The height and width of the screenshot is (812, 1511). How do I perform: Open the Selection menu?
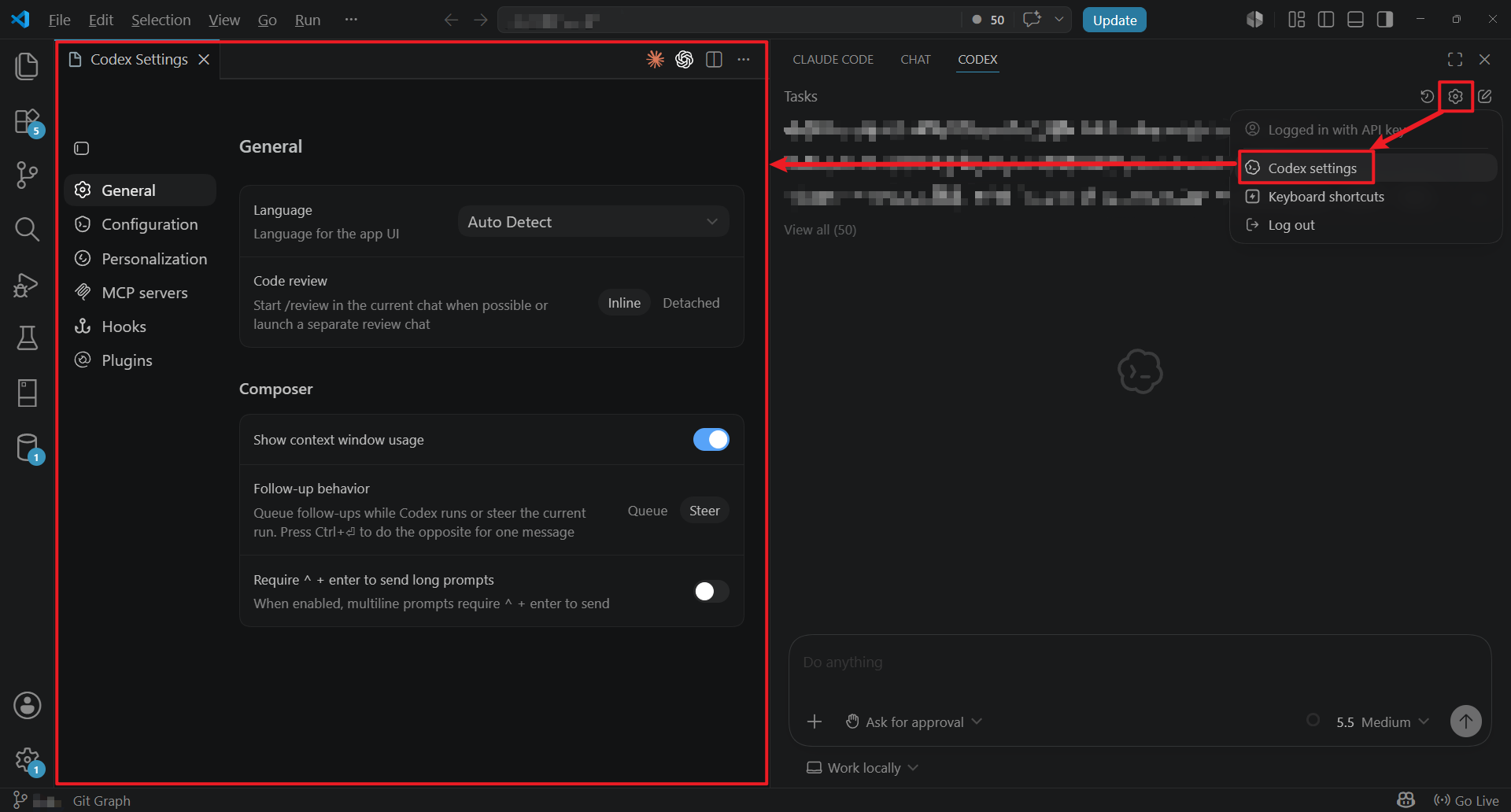click(161, 20)
